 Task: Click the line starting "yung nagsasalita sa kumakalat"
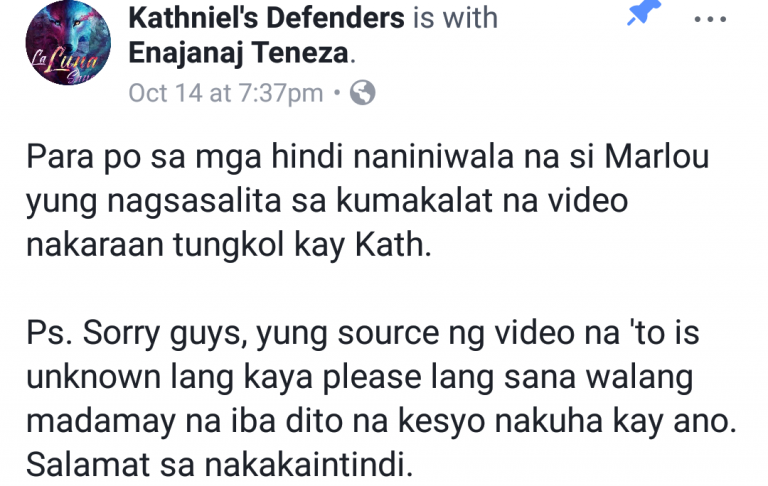pos(327,202)
